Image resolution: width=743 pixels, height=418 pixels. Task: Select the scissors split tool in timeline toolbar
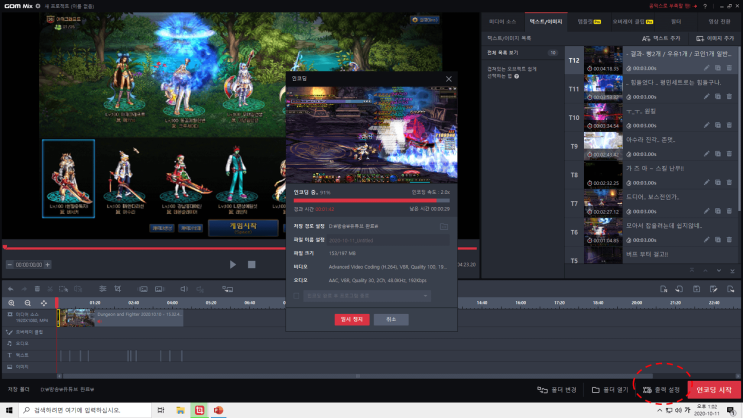tap(50, 289)
